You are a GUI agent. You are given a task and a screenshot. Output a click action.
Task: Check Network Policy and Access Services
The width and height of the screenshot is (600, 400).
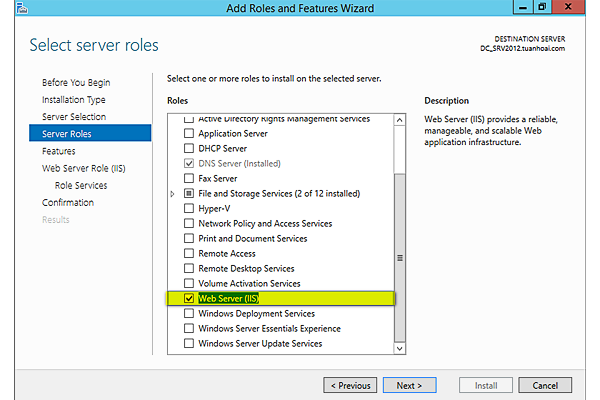(189, 223)
